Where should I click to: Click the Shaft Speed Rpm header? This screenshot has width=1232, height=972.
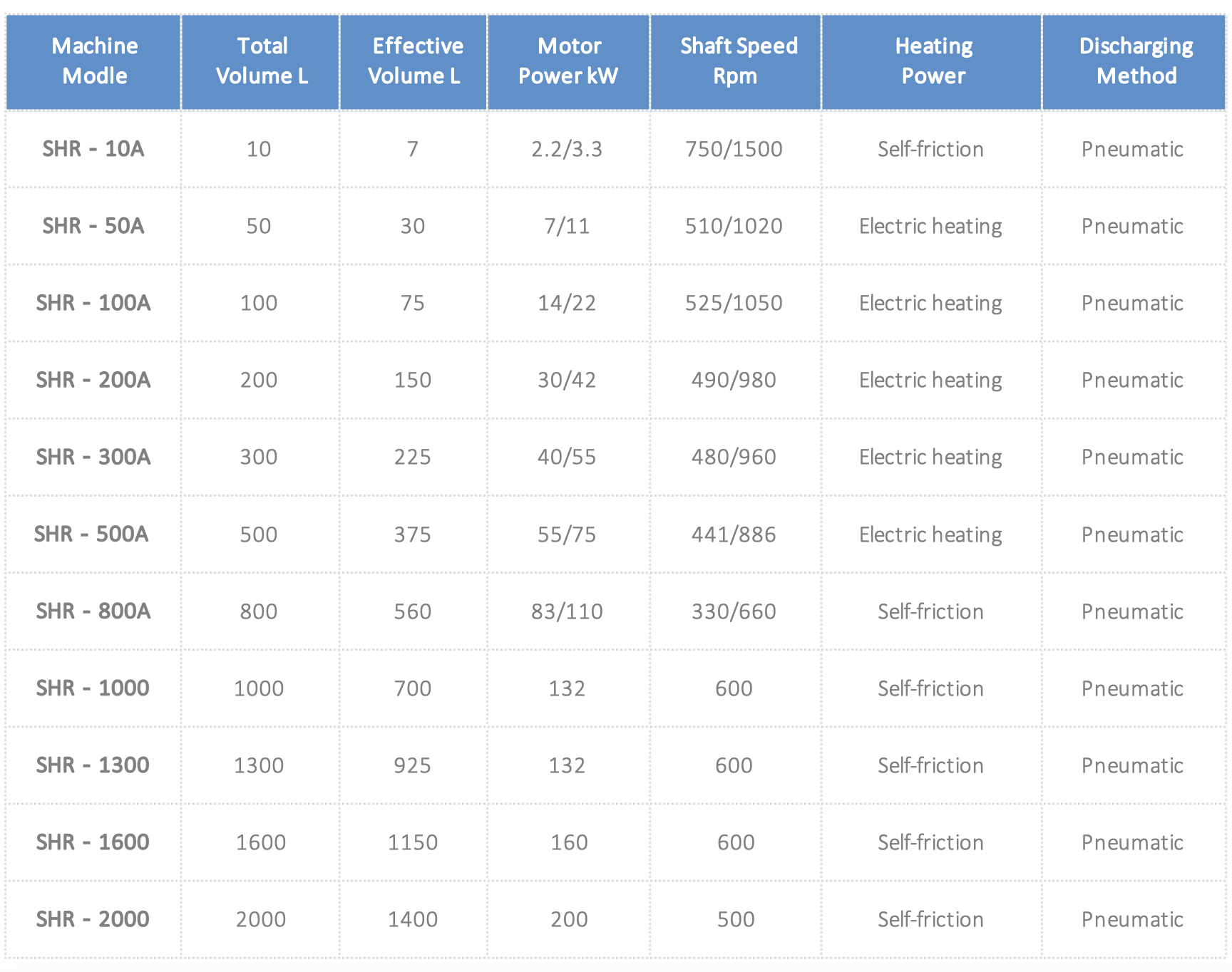736,61
